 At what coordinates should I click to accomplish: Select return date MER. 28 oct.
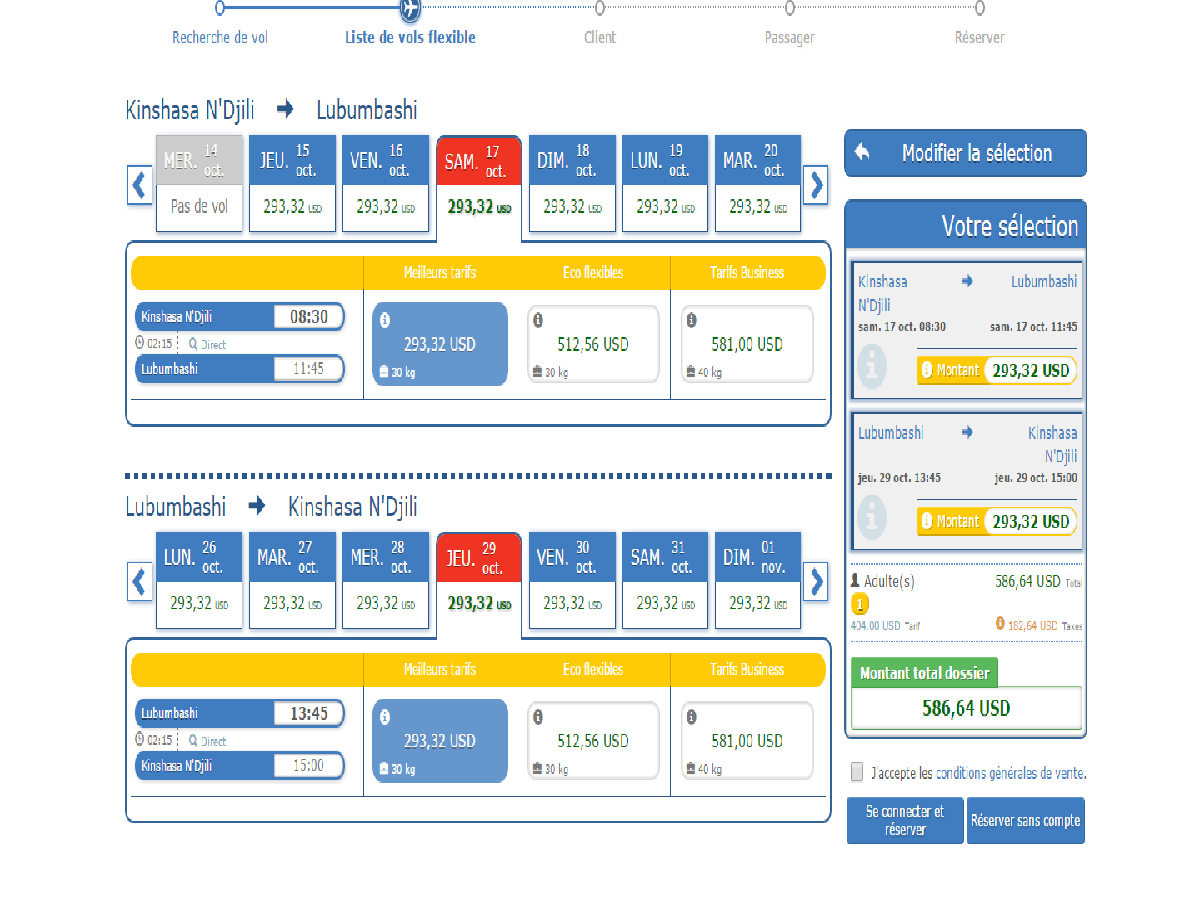tap(385, 581)
